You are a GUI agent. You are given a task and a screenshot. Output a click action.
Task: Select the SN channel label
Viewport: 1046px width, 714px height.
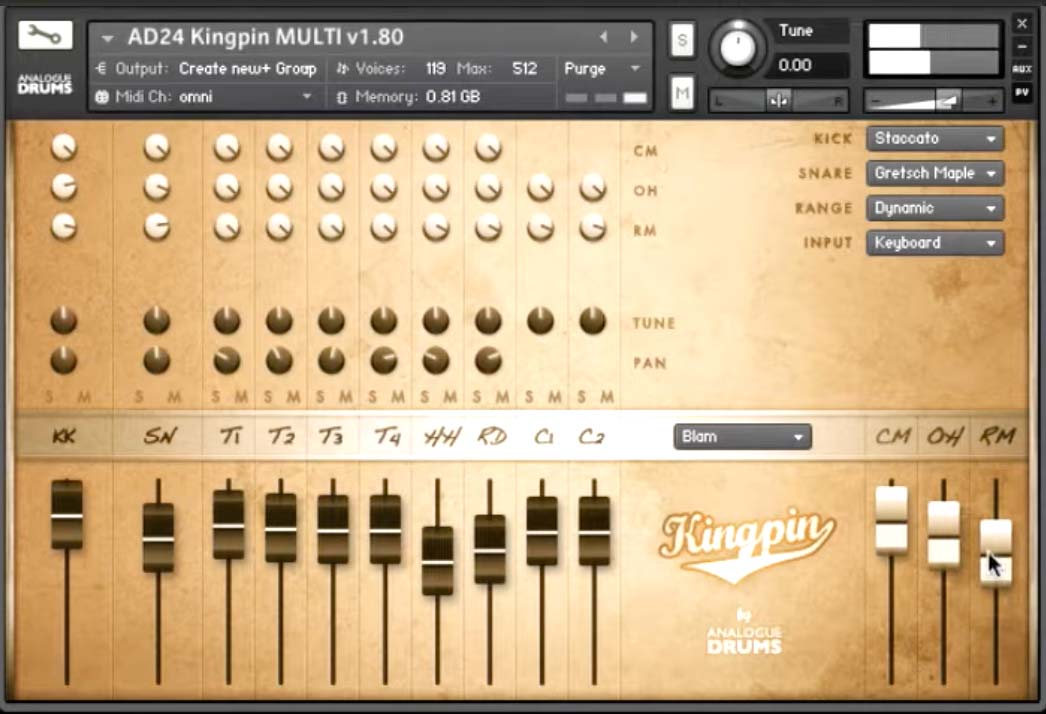click(160, 436)
